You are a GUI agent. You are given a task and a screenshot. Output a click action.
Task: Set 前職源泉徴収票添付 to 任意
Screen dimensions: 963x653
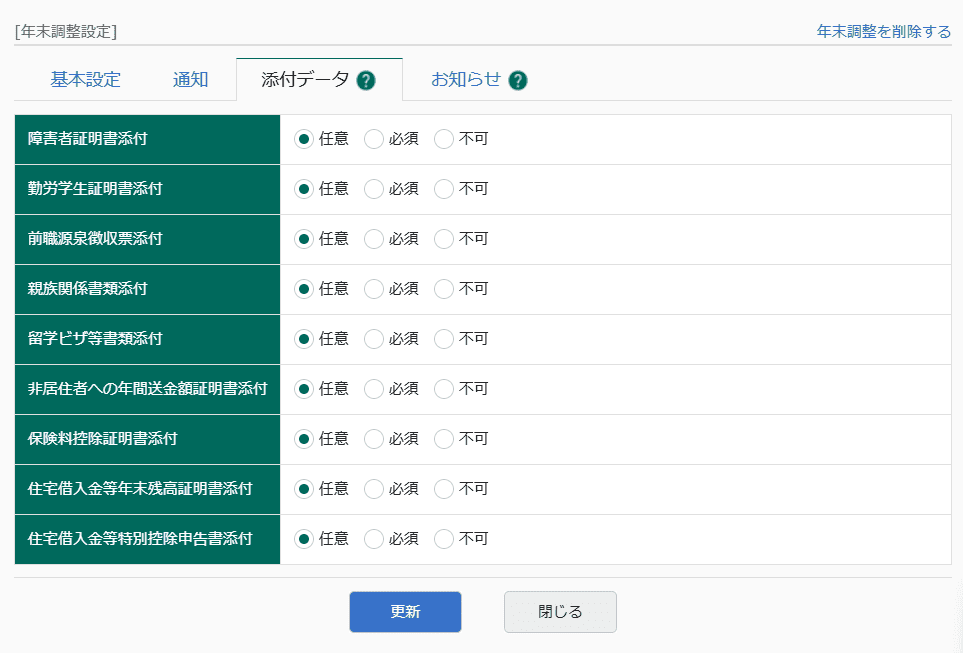(303, 239)
